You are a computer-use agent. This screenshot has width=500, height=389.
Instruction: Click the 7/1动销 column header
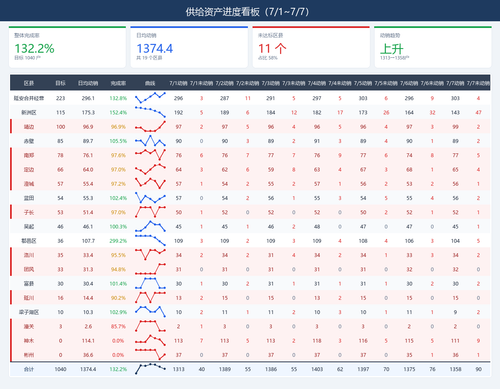tap(178, 83)
